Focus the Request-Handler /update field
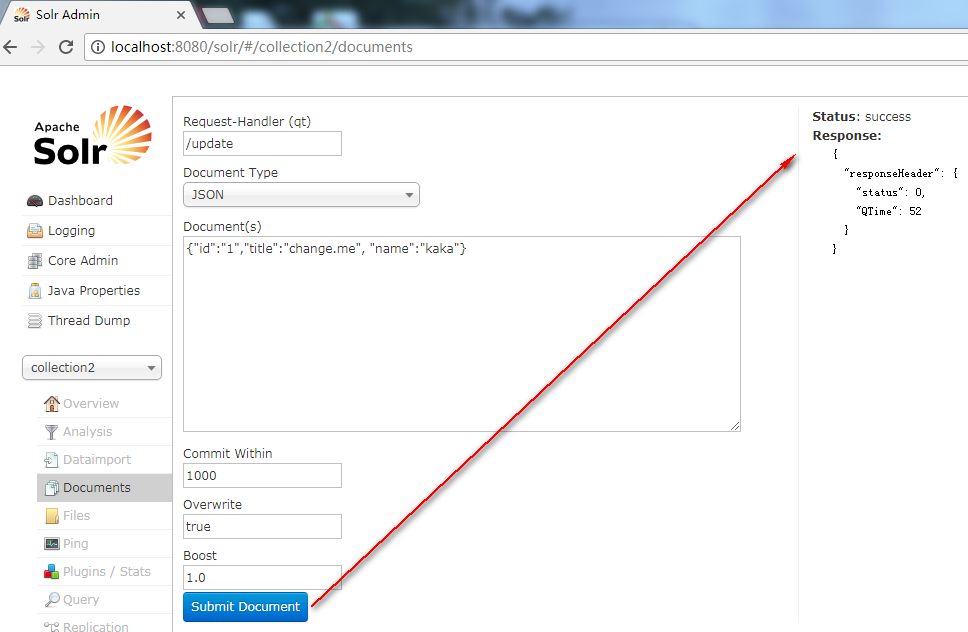Viewport: 968px width, 632px height. pyautogui.click(x=262, y=144)
